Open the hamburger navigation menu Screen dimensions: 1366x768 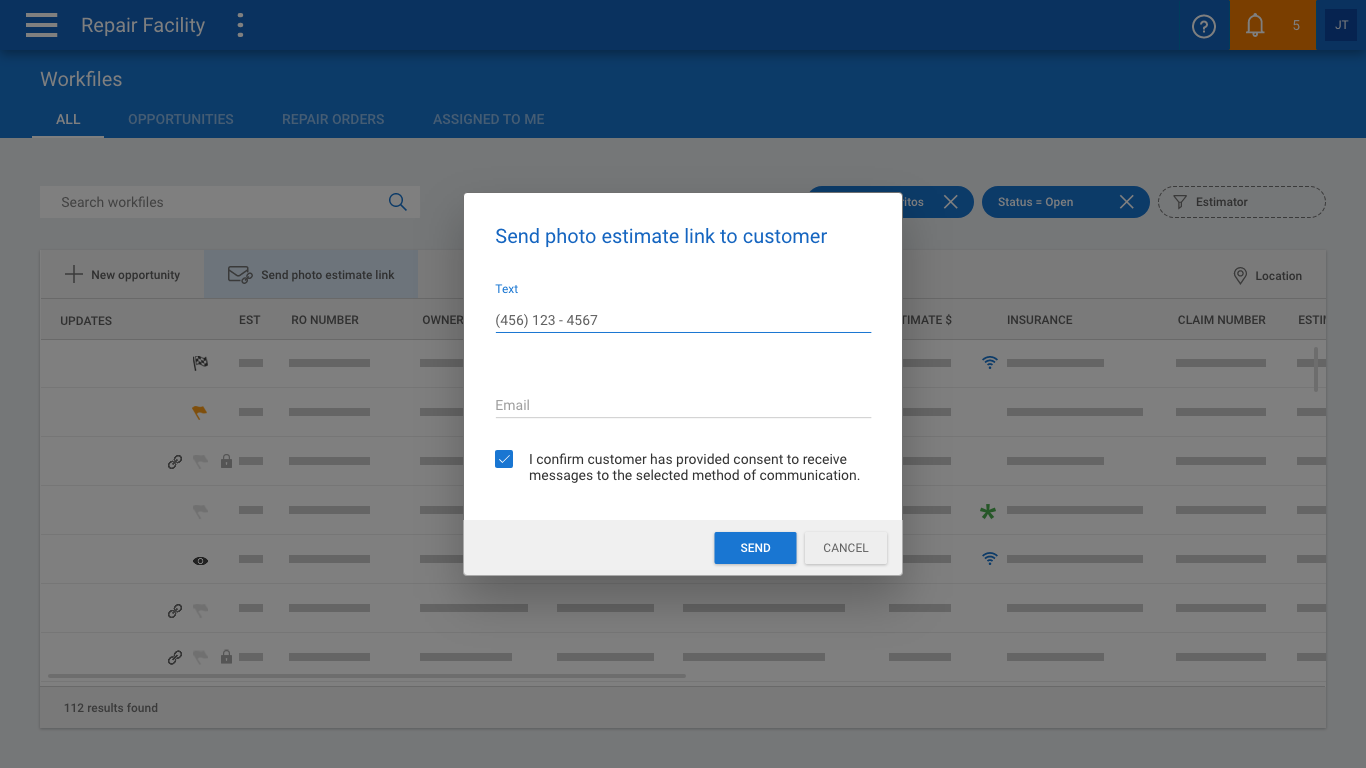(x=41, y=25)
